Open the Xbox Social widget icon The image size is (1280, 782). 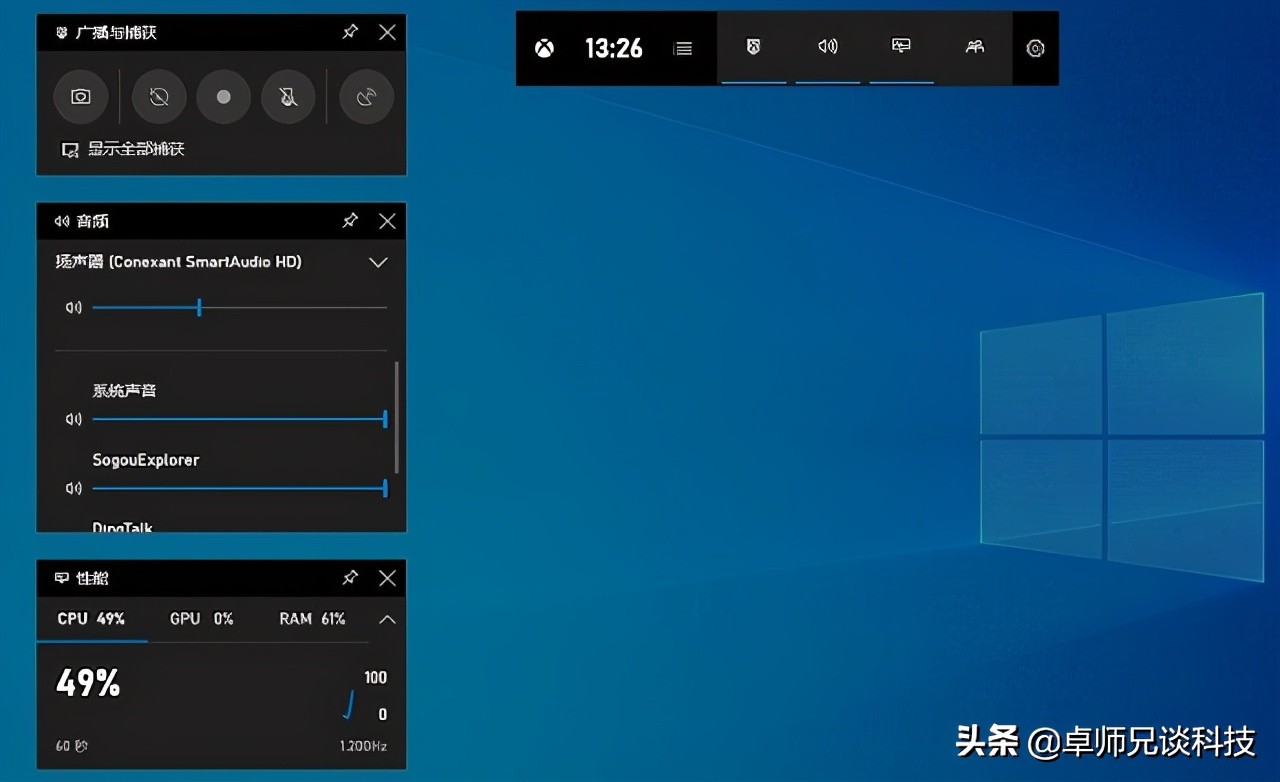(x=974, y=47)
